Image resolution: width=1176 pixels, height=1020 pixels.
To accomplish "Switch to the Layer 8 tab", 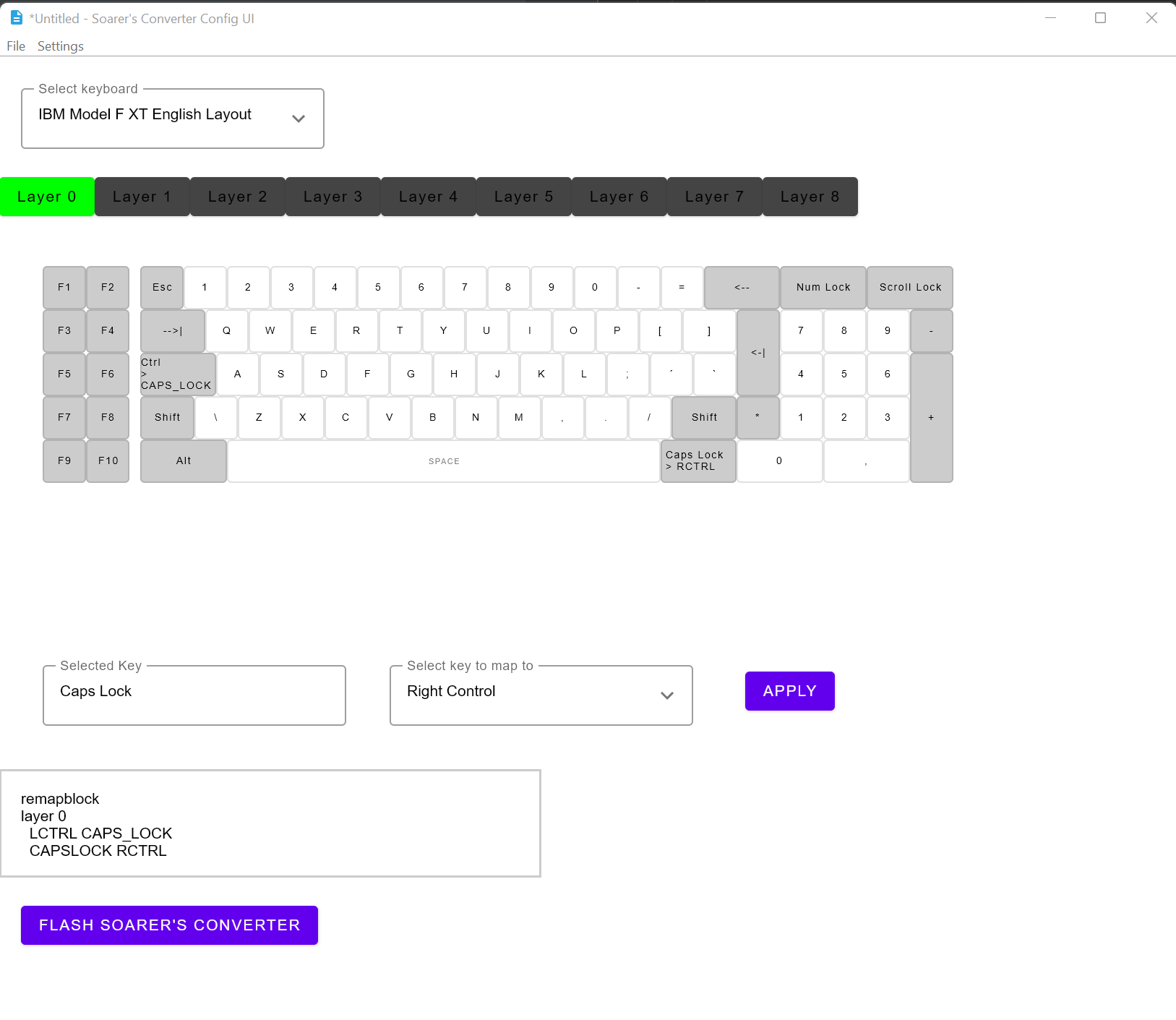I will point(810,196).
